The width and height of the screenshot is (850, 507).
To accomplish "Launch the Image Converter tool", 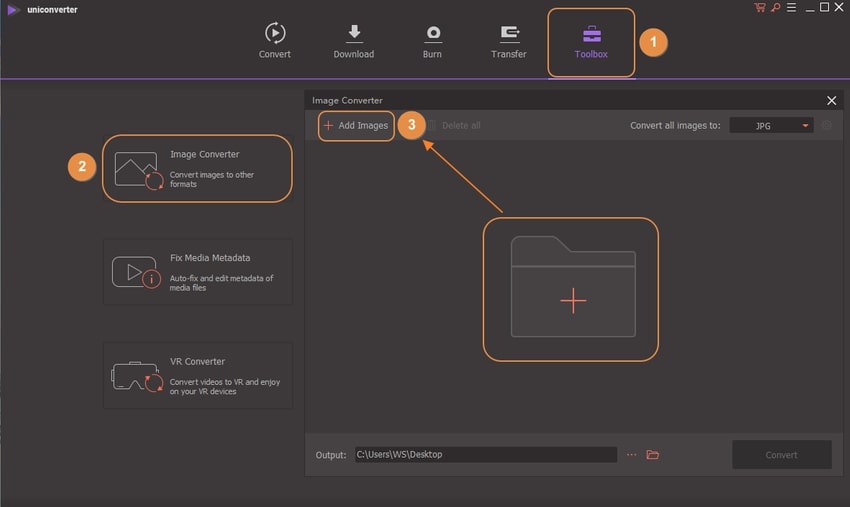I will pyautogui.click(x=197, y=169).
